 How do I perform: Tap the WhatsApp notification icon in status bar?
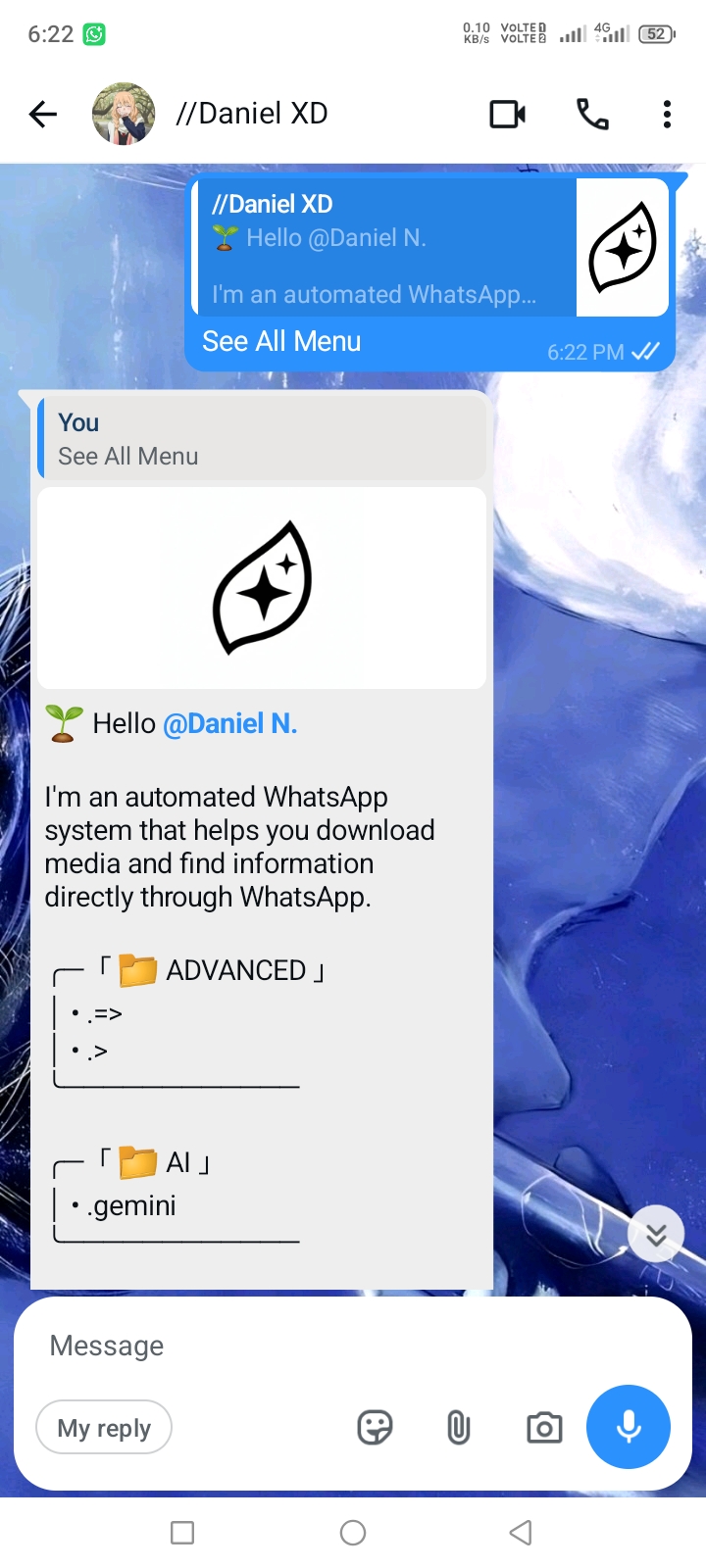point(94,34)
